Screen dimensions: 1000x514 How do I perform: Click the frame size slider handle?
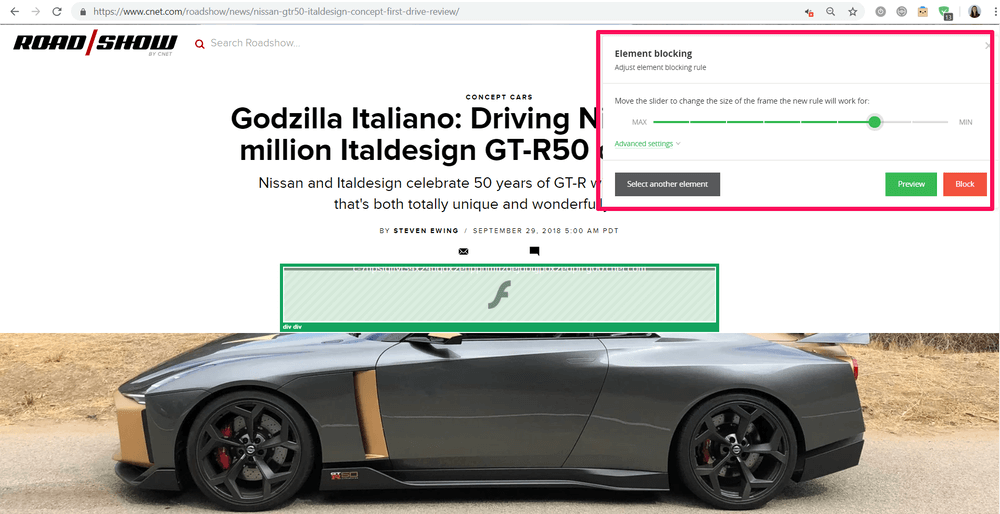tap(875, 122)
